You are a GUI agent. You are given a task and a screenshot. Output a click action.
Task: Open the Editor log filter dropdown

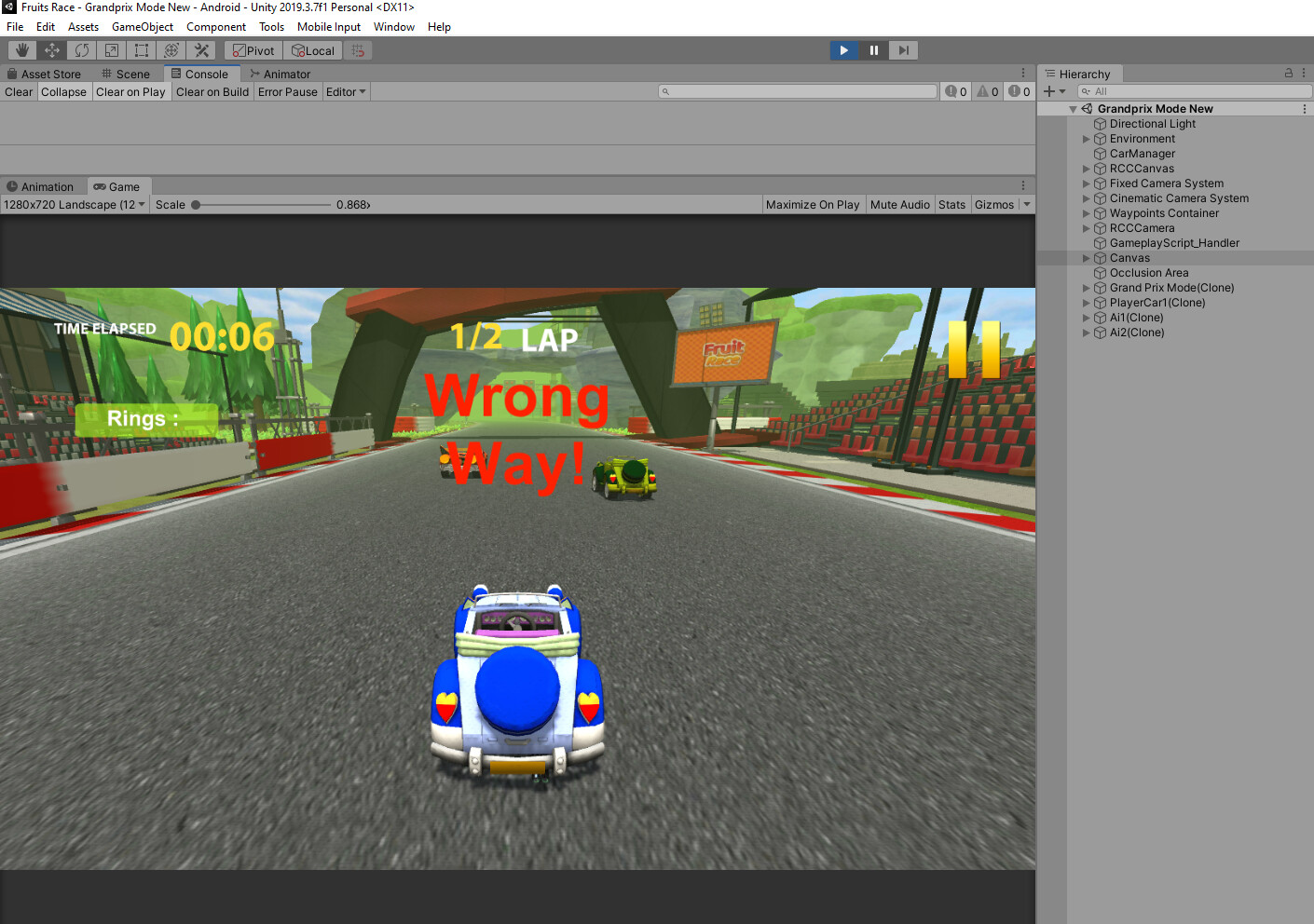coord(346,91)
